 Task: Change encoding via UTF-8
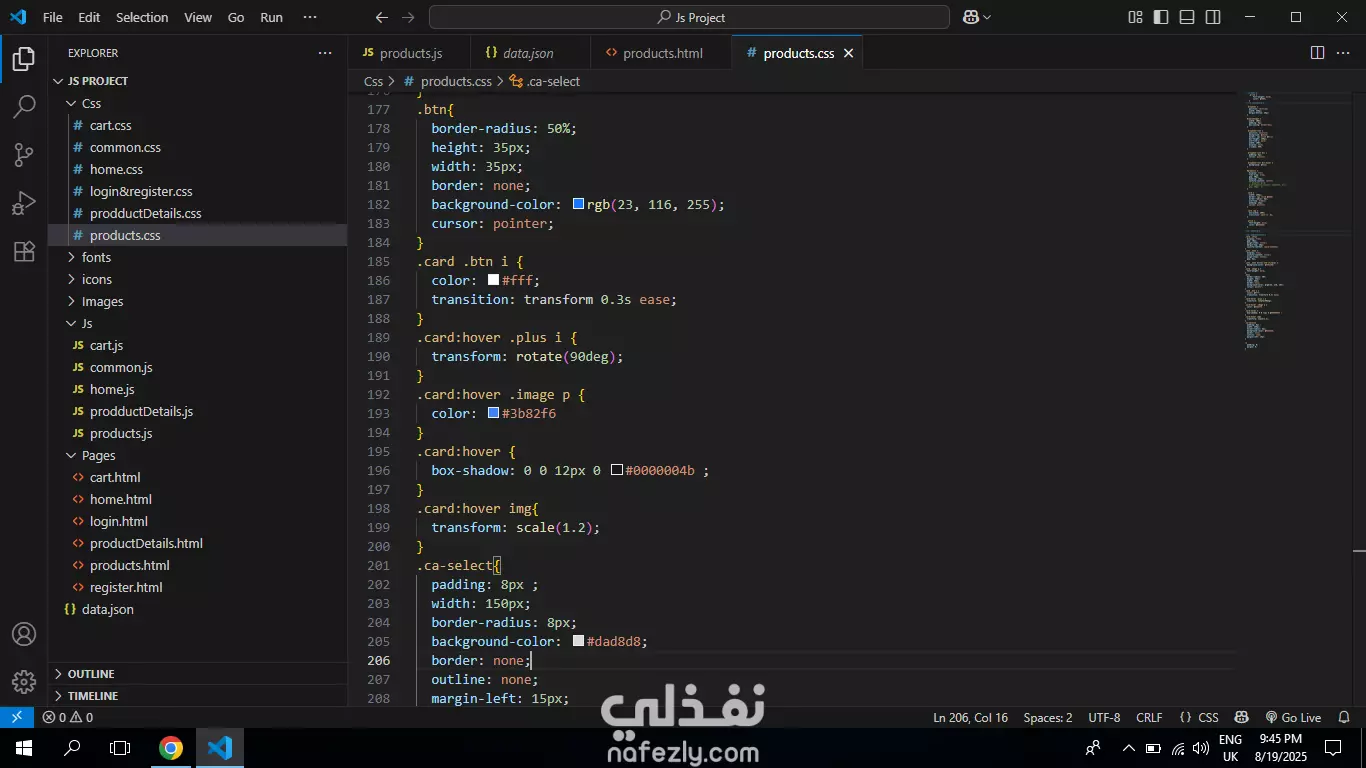1104,717
